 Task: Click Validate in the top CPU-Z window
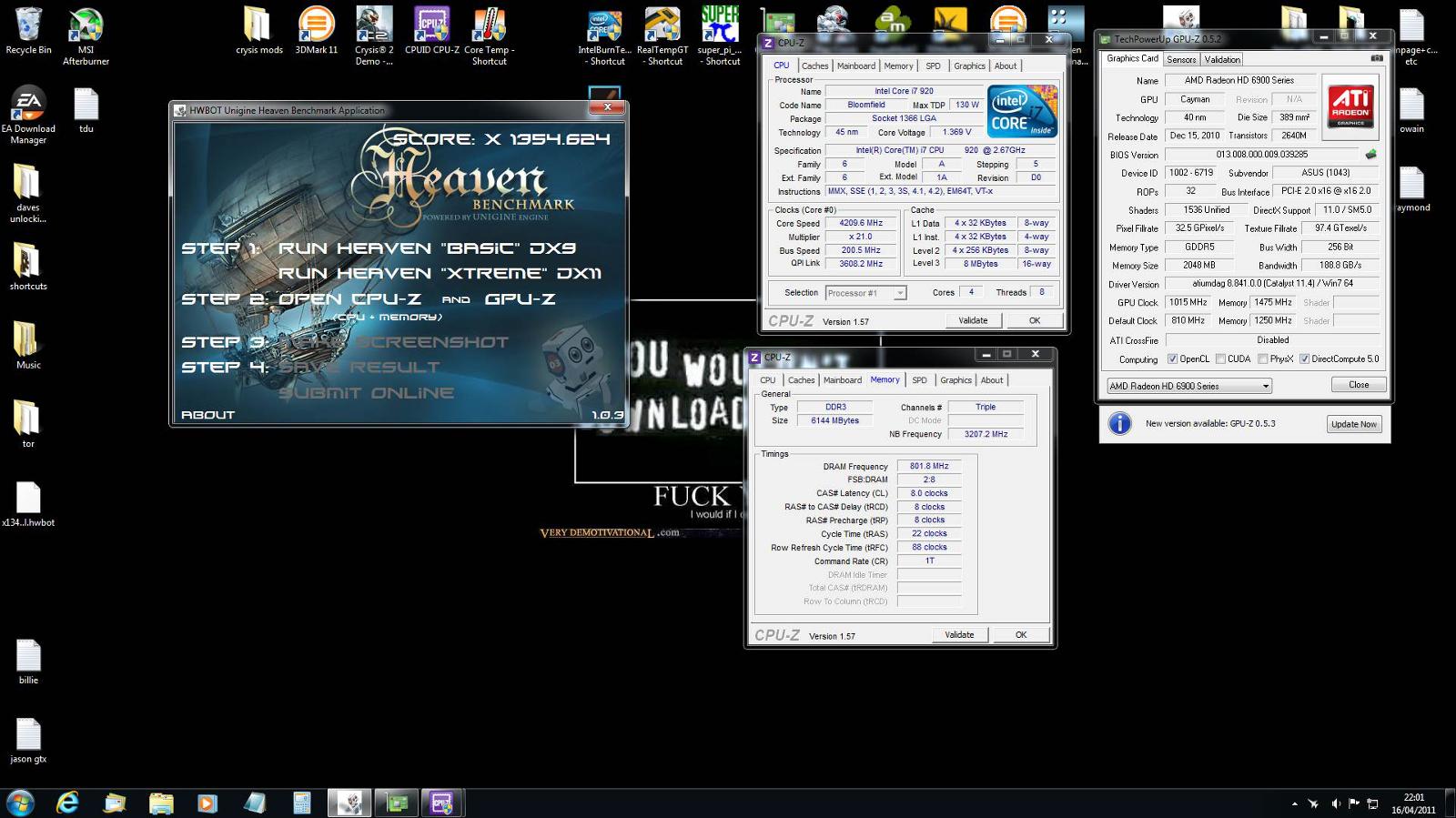tap(973, 320)
